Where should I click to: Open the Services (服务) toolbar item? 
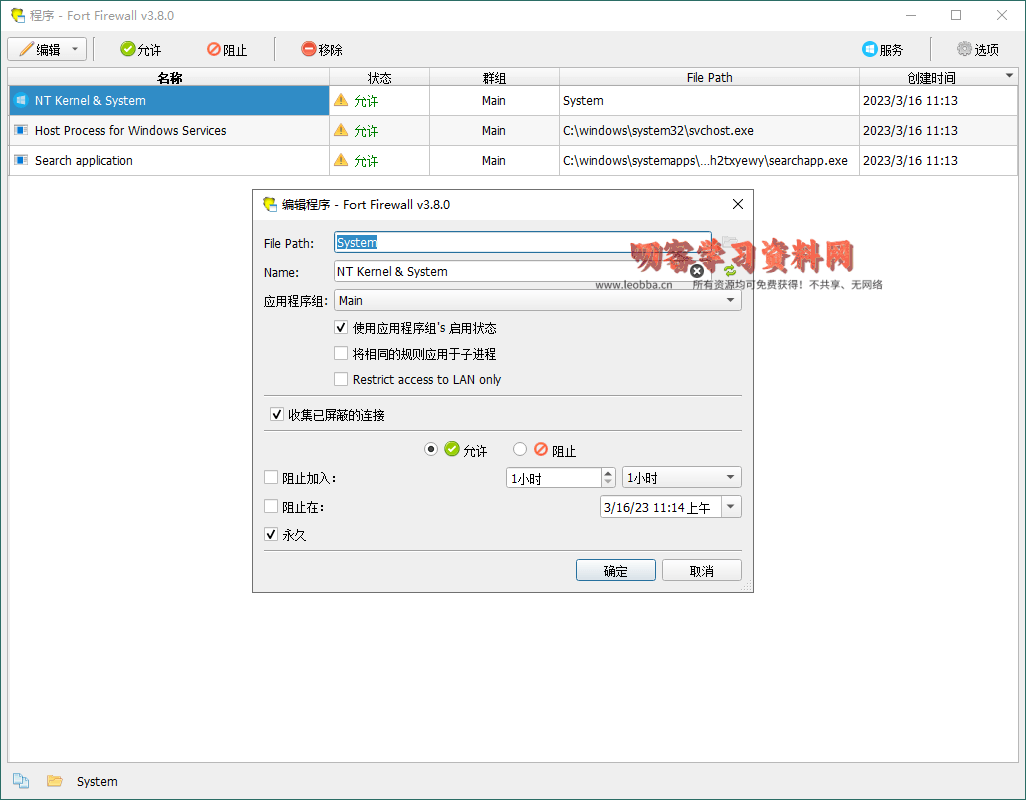click(x=882, y=50)
